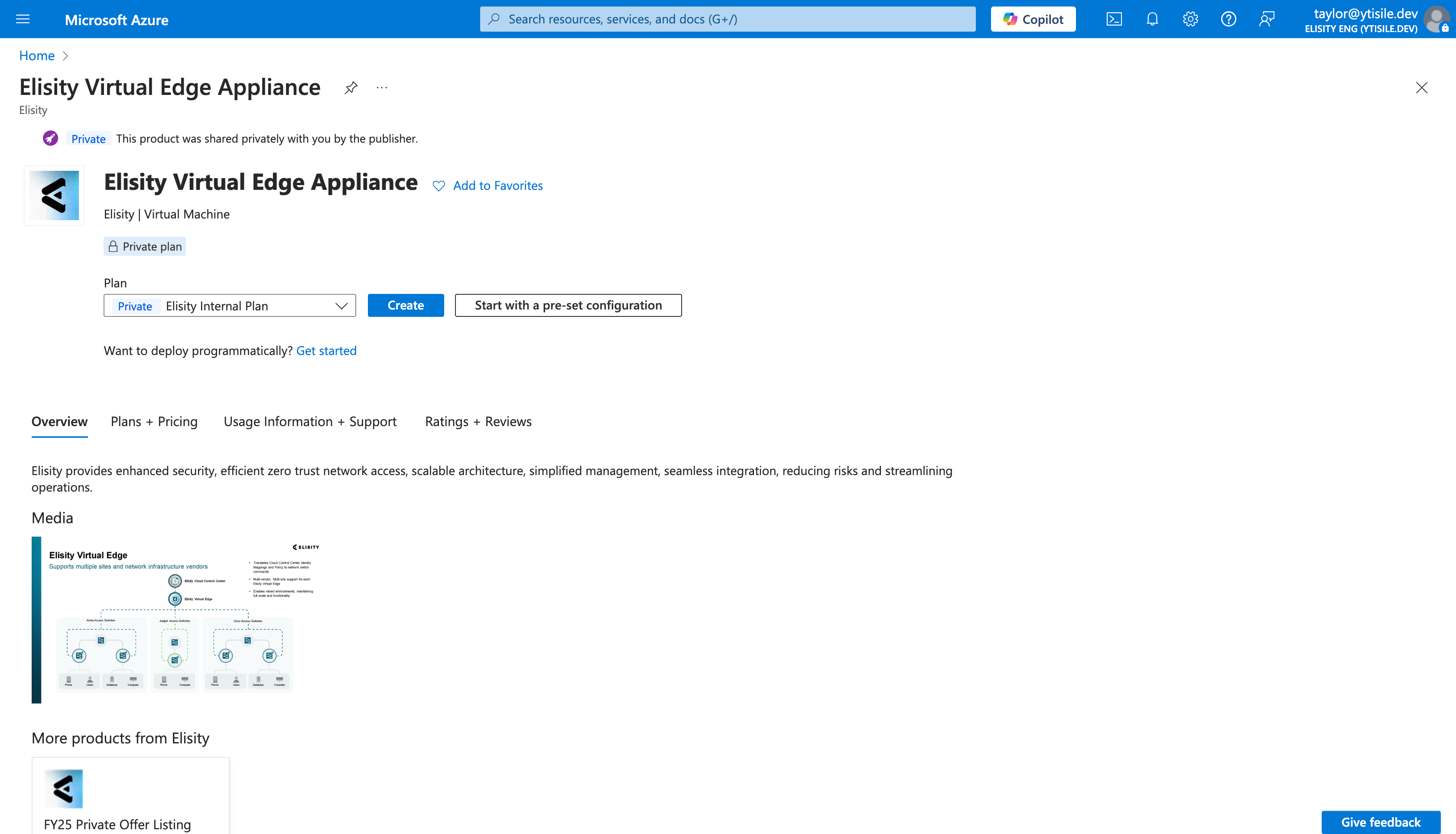The height and width of the screenshot is (834, 1456).
Task: Follow the Get started link
Action: pos(326,351)
